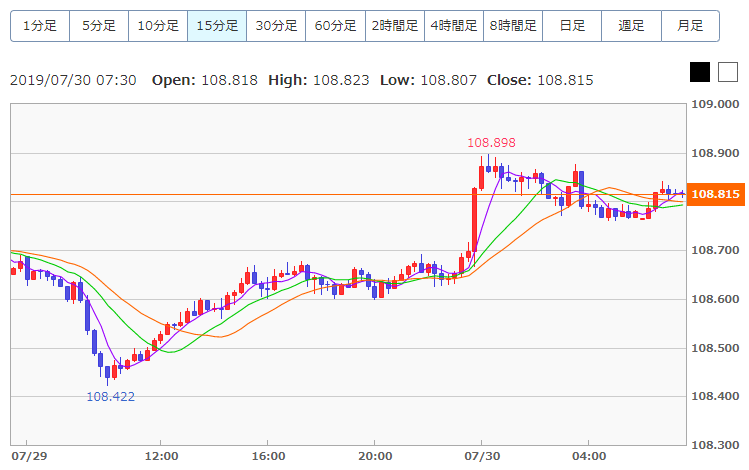Click the 20:00 time axis label
Screen dimensions: 749x470
pyautogui.click(x=375, y=456)
